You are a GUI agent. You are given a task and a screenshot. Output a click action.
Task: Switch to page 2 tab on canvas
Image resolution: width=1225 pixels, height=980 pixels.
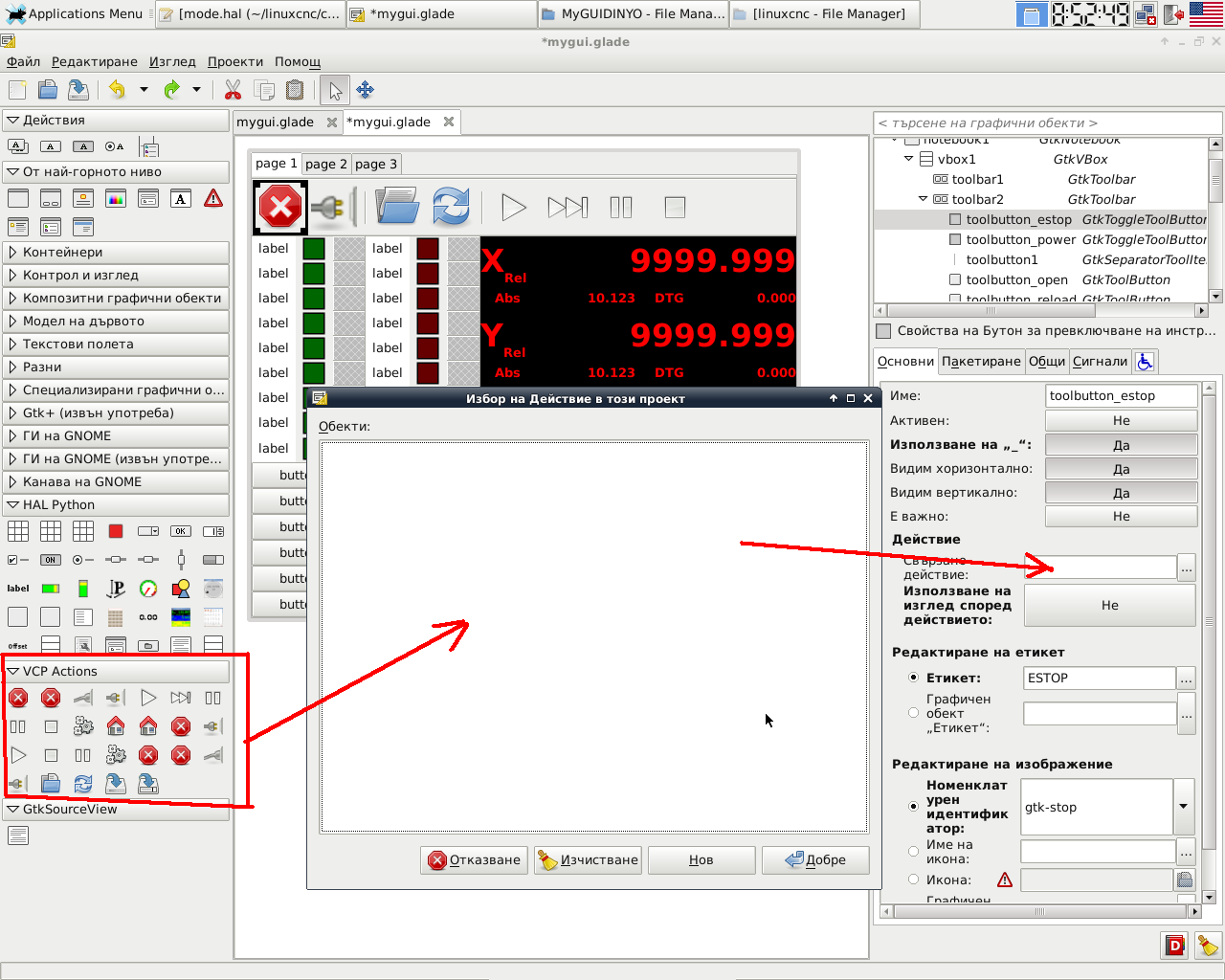tap(326, 164)
